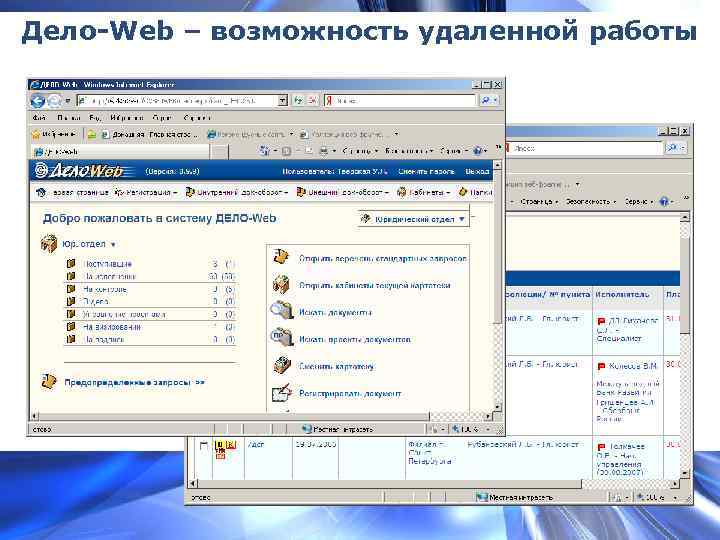Open the address bar history dropdown arrow
This screenshot has width=720, height=540.
click(283, 100)
